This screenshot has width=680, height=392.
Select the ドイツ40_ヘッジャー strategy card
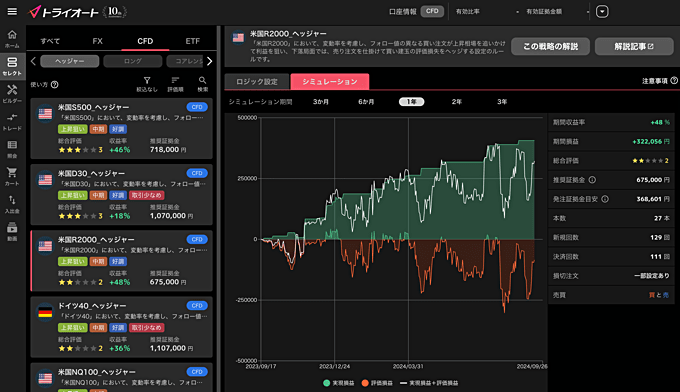click(121, 327)
